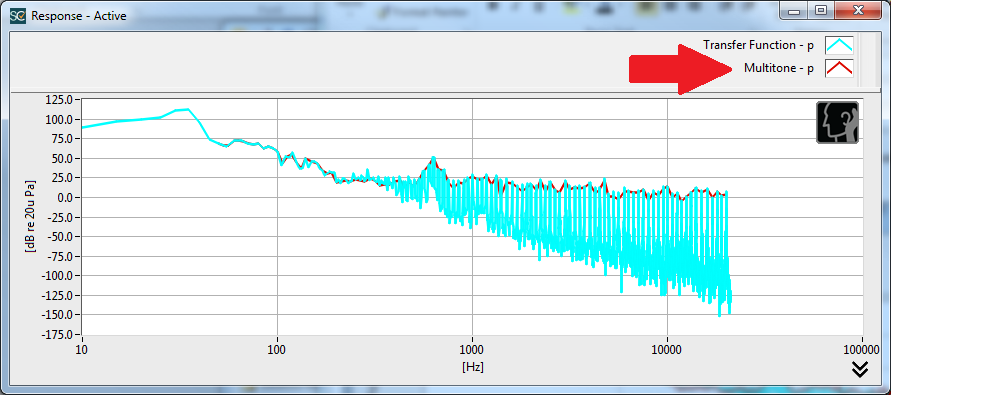The height and width of the screenshot is (395, 1008).
Task: Click the -175.0 Y-axis minimum value
Action: [58, 335]
